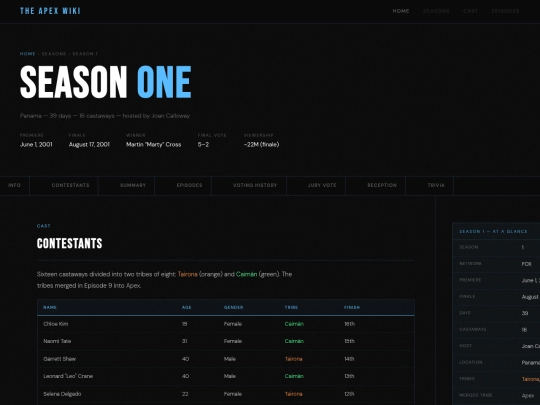Open the Caimán tribe link in paragraph

coord(247,274)
